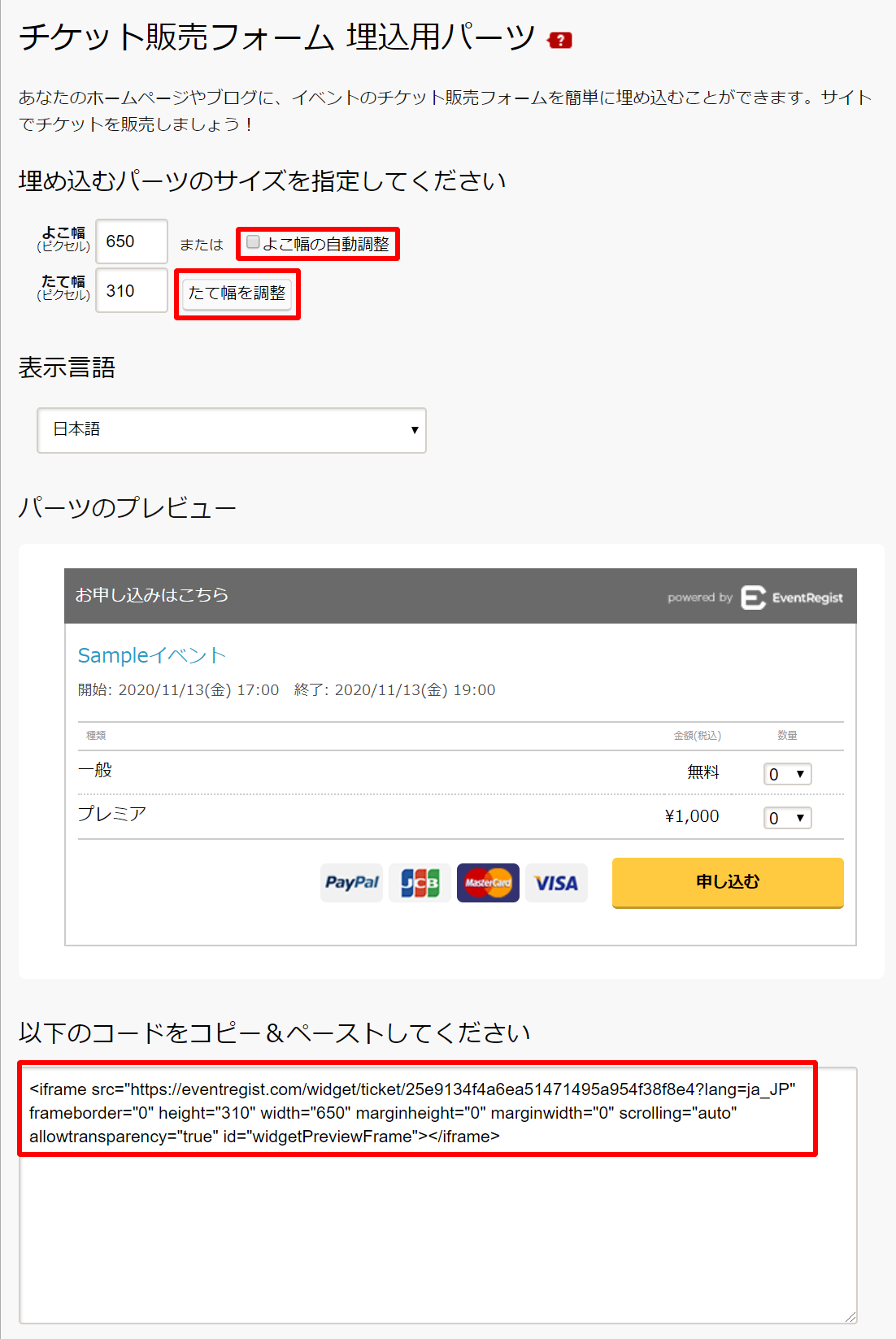
Task: Click the 無料 price of 一般 ticket
Action: 703,772
